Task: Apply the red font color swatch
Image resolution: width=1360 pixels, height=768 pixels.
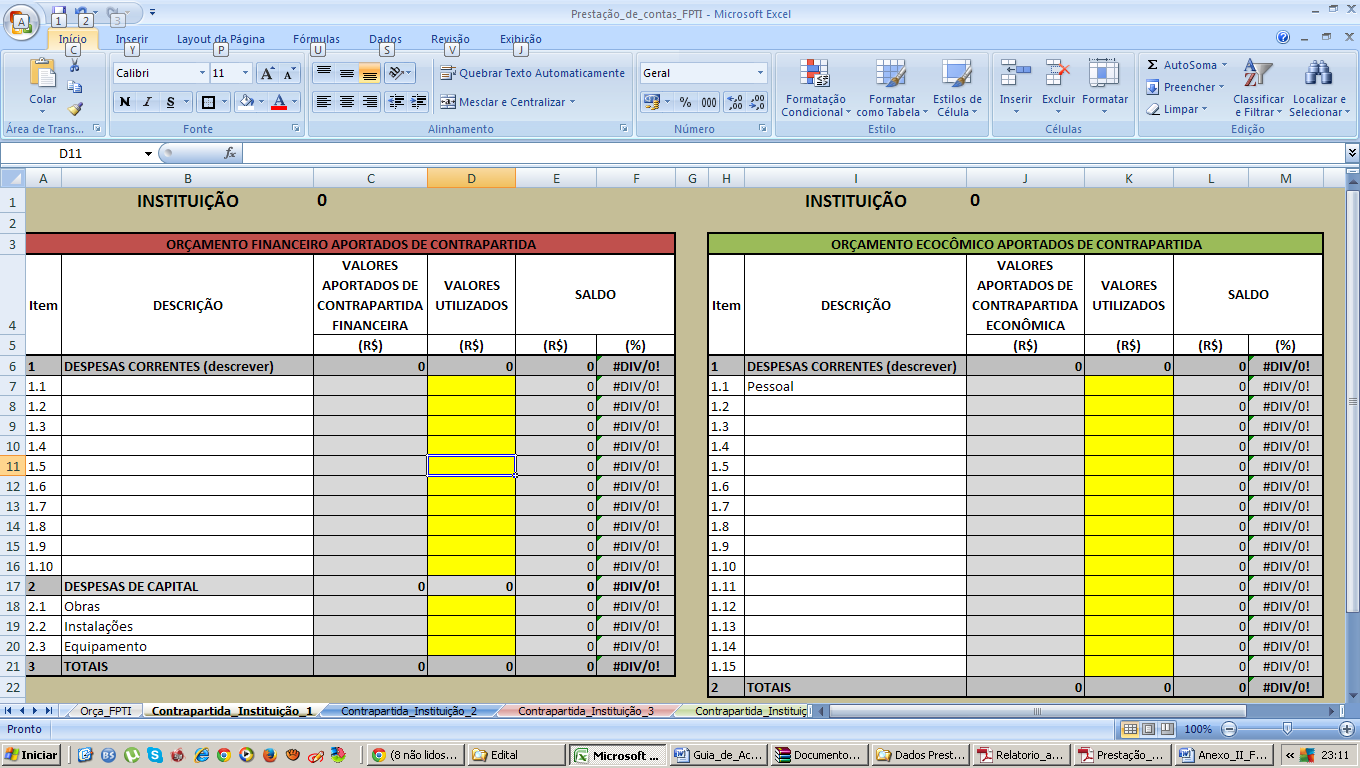Action: pos(279,102)
